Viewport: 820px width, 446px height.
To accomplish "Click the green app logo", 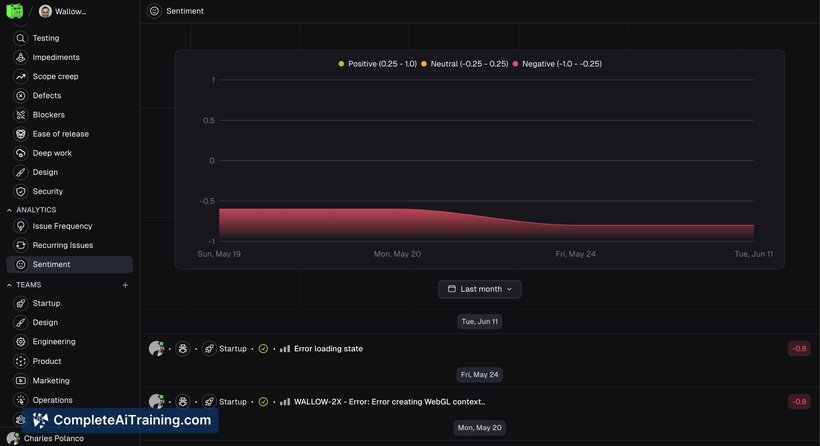I will coord(15,11).
